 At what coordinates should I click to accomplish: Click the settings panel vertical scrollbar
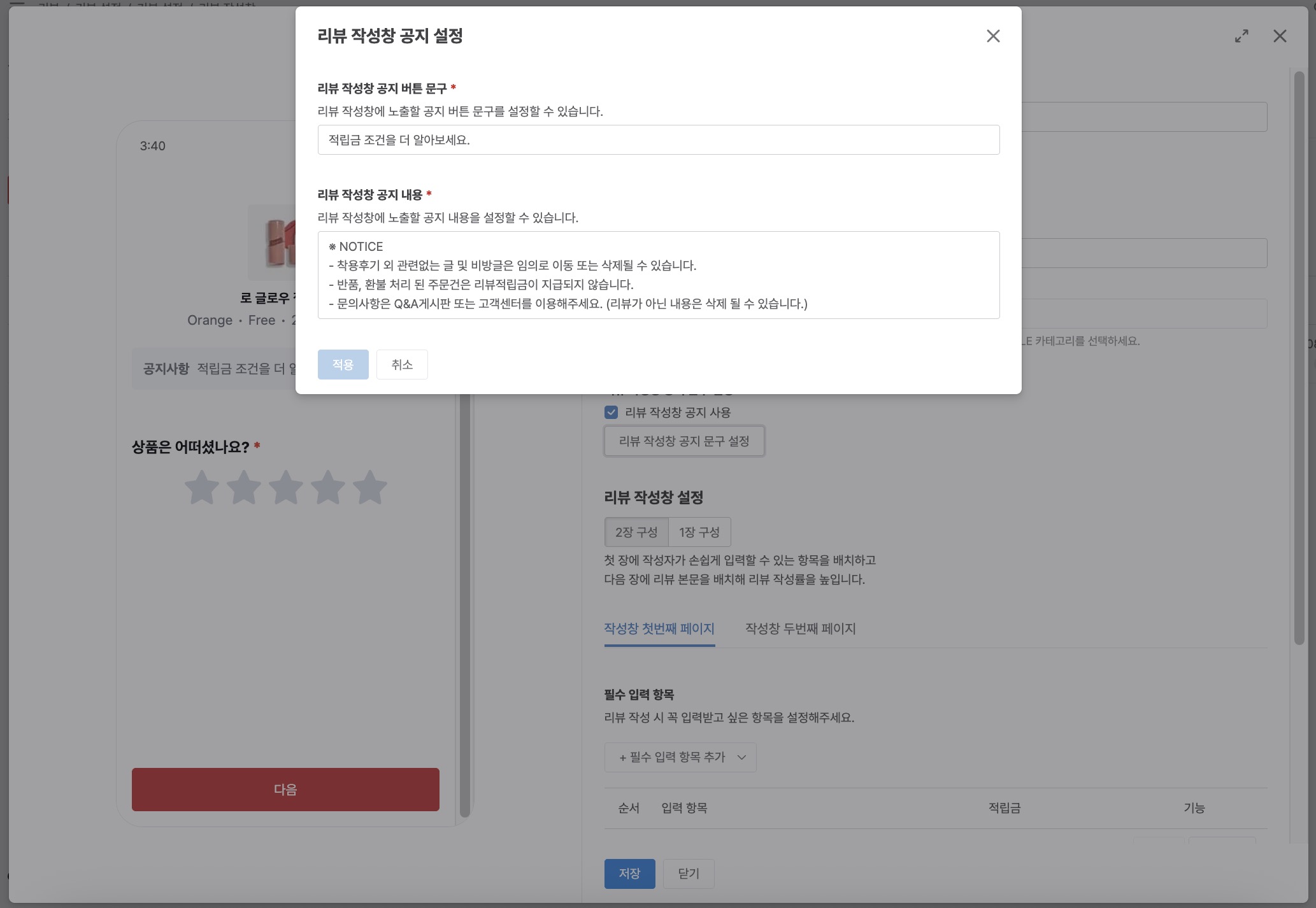click(1299, 358)
